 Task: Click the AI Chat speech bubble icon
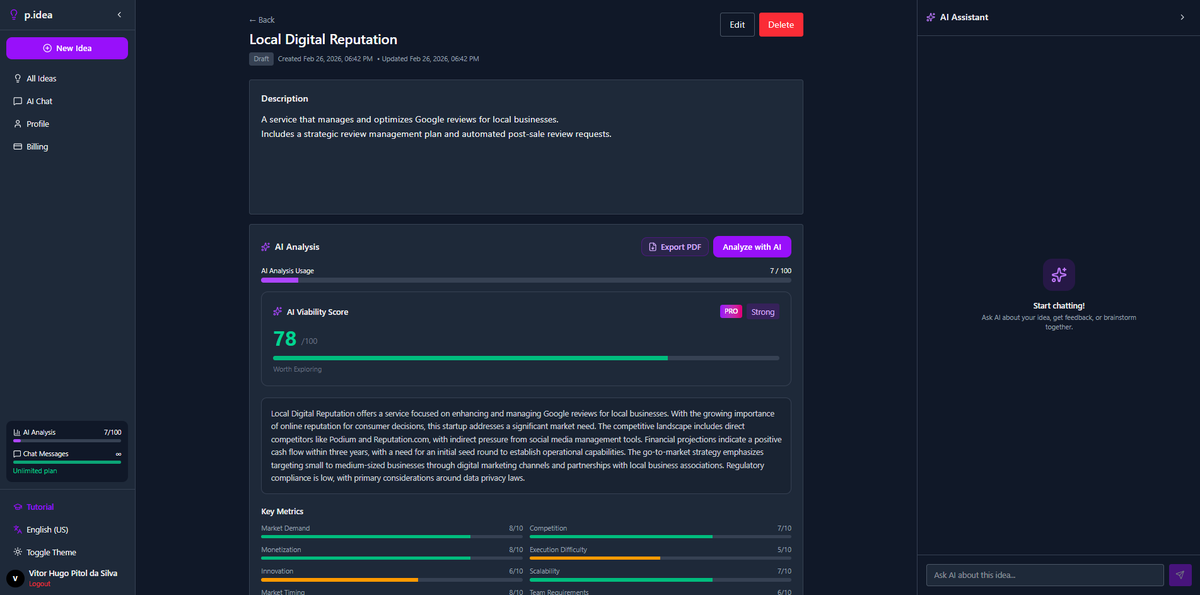[x=17, y=101]
